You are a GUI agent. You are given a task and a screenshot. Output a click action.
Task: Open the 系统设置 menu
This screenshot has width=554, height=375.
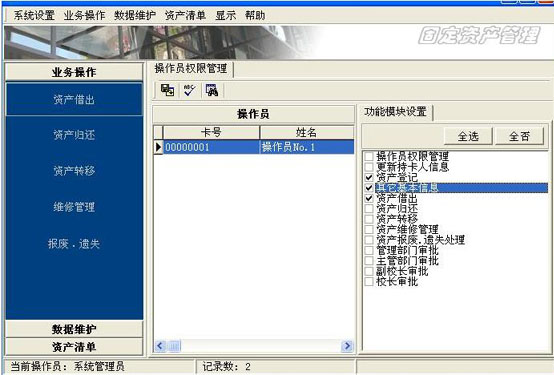point(34,15)
